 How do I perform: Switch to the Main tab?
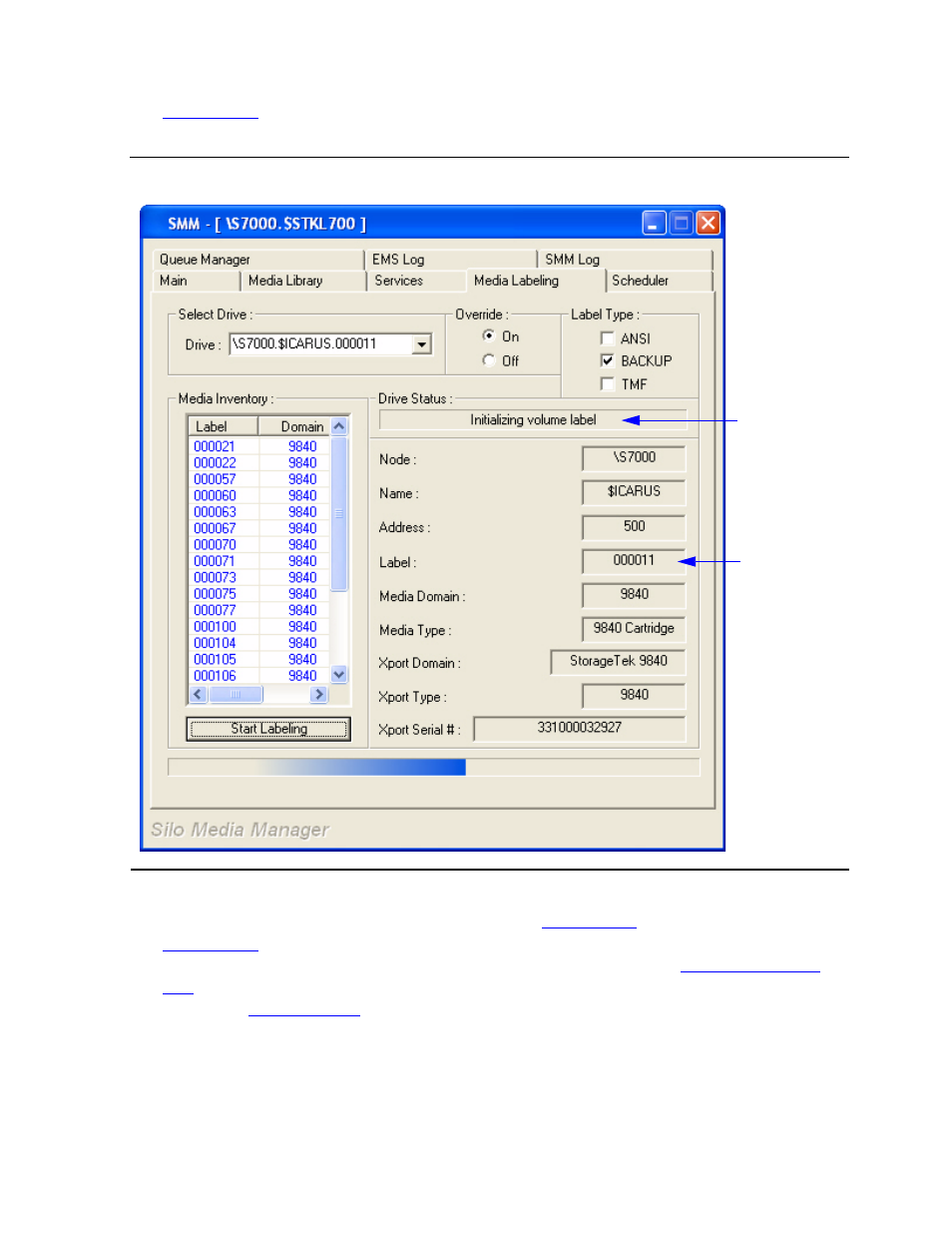(x=196, y=282)
